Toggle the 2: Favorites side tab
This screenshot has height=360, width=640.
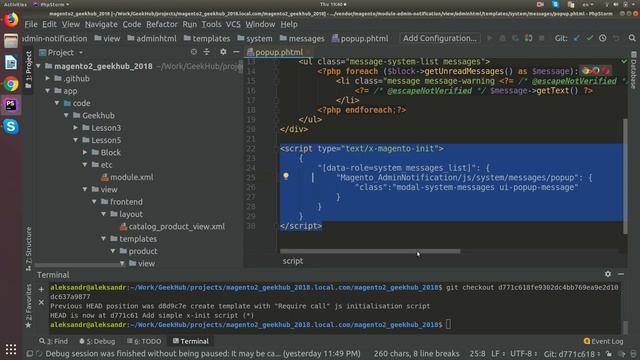pyautogui.click(x=28, y=306)
